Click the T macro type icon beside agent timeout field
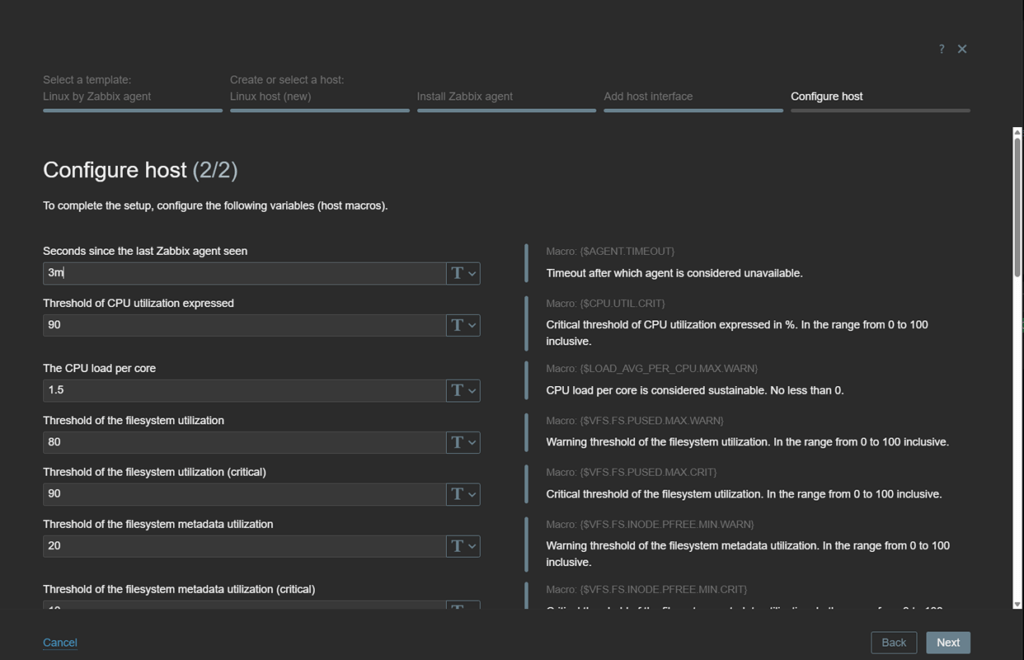 coord(457,273)
